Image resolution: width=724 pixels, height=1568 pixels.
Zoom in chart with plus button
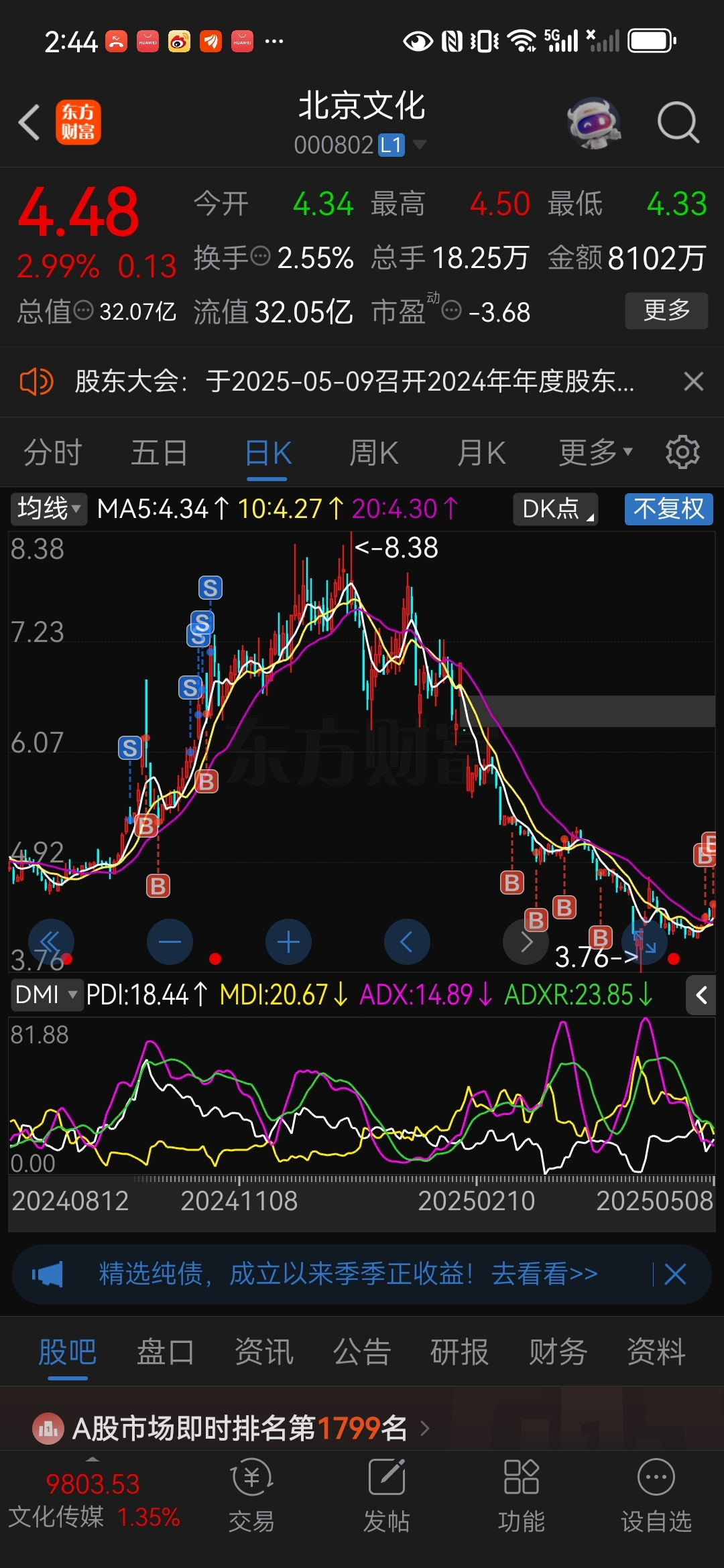click(x=288, y=941)
